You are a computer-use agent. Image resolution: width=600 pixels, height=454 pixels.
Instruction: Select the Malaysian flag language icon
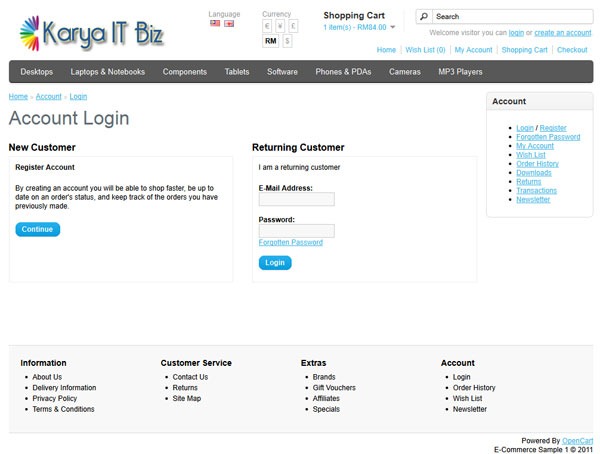215,24
